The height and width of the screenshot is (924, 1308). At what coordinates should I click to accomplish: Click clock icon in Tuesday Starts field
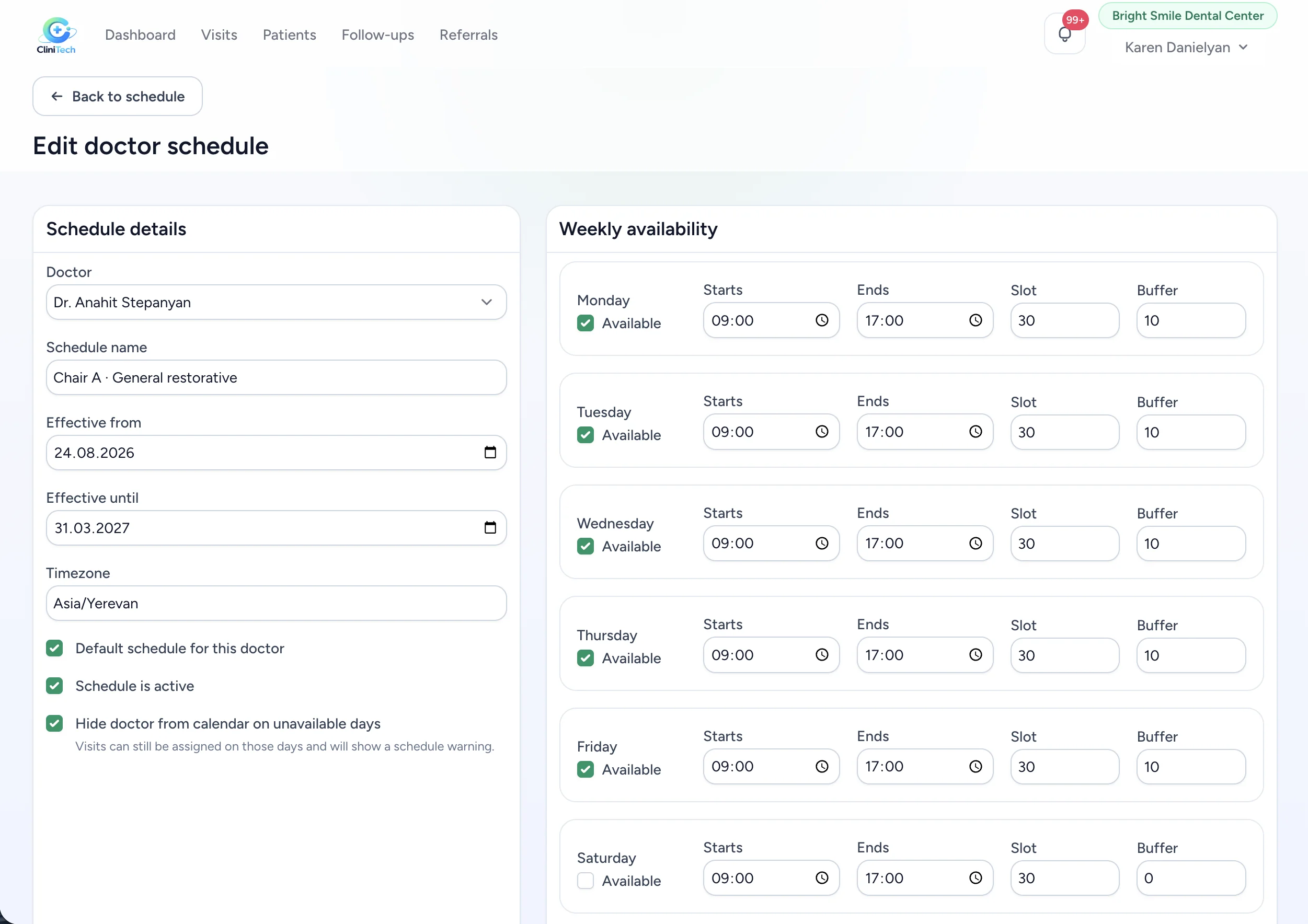[x=821, y=432]
